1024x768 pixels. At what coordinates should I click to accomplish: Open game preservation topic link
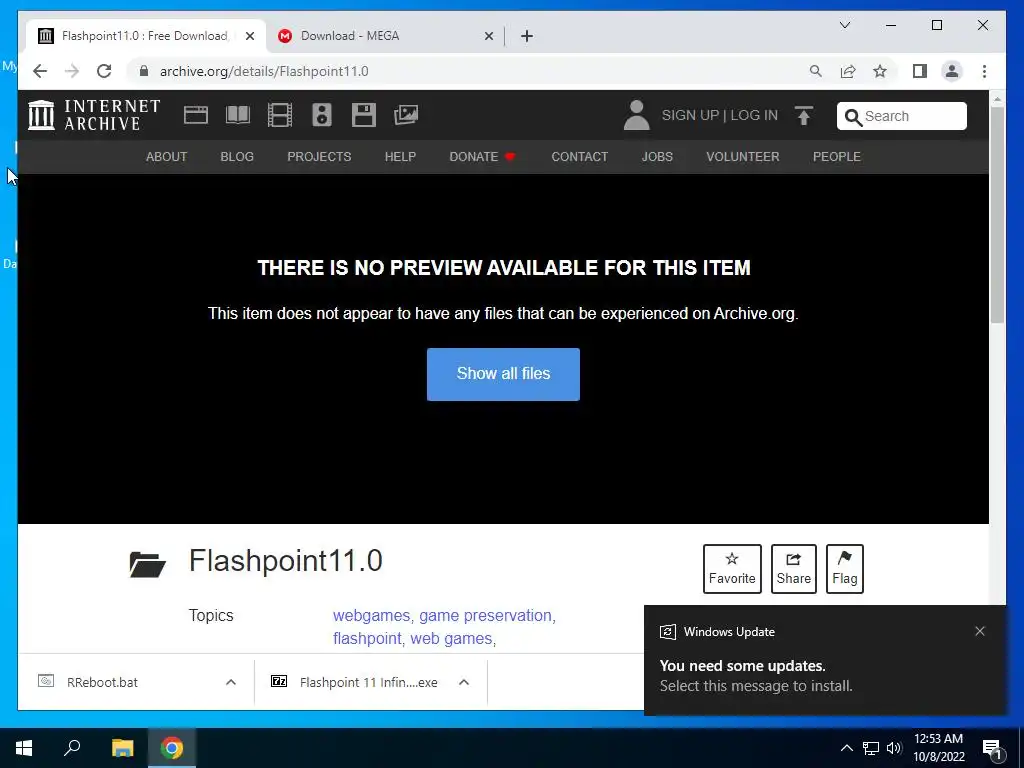coord(485,615)
